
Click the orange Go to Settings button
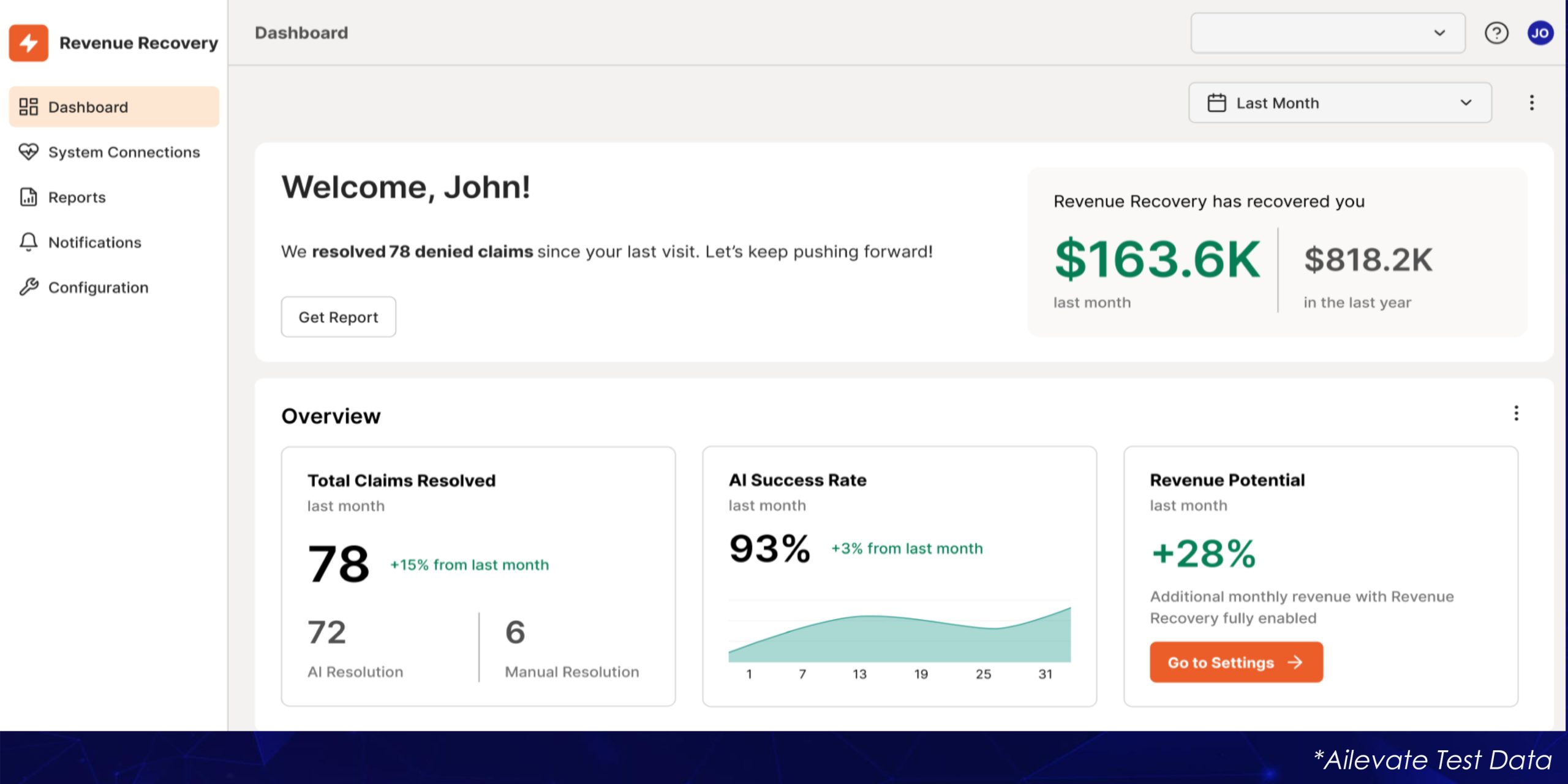(x=1235, y=662)
